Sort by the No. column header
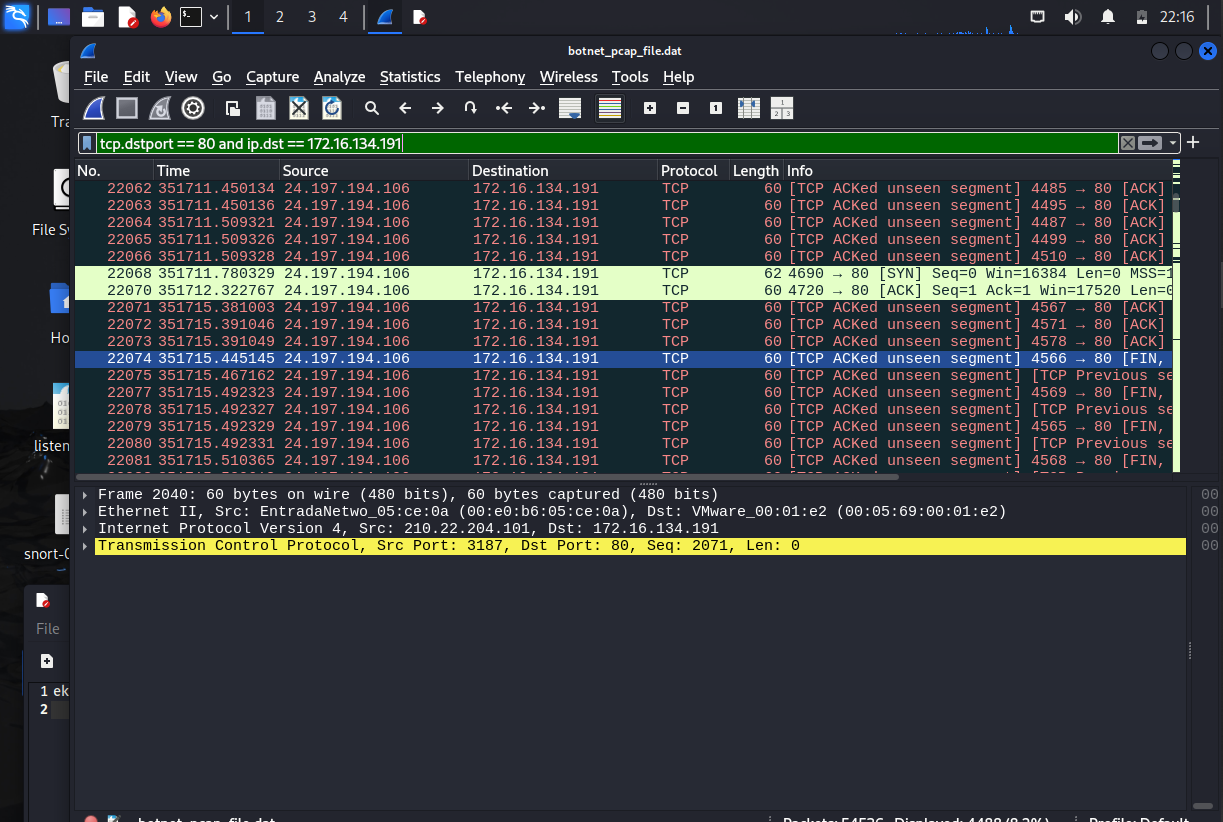Viewport: 1223px width, 822px height. pos(114,171)
